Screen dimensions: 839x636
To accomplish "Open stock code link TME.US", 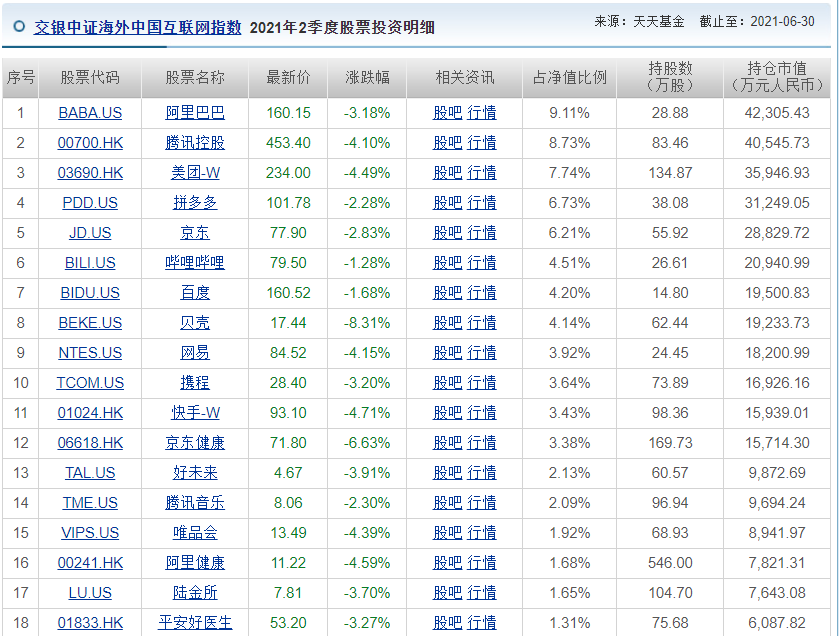I will [90, 502].
